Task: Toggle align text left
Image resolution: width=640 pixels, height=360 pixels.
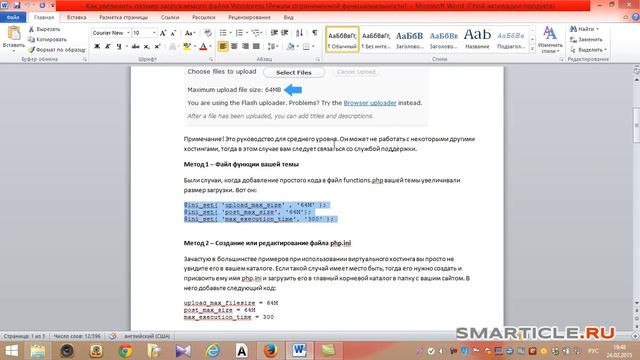Action: coord(223,47)
